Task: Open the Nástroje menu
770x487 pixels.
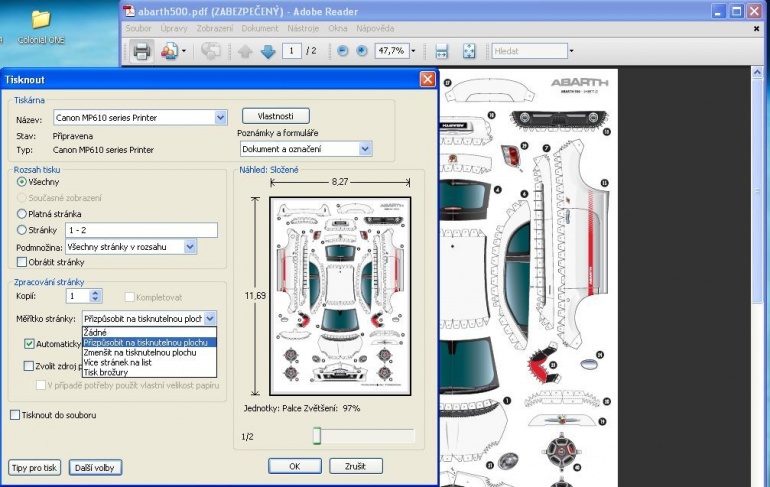Action: click(x=303, y=28)
